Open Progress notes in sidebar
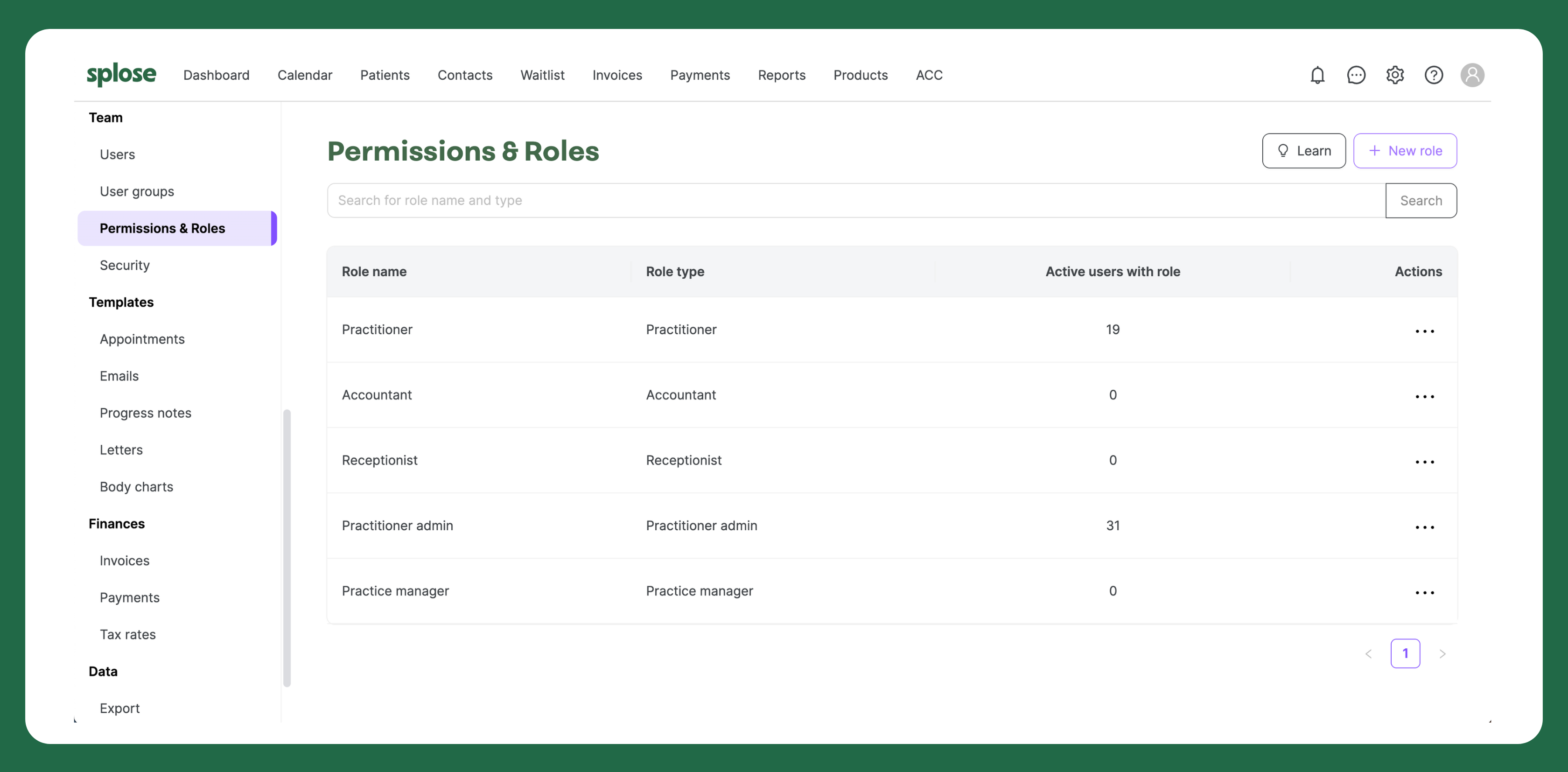The image size is (1568, 772). tap(146, 413)
